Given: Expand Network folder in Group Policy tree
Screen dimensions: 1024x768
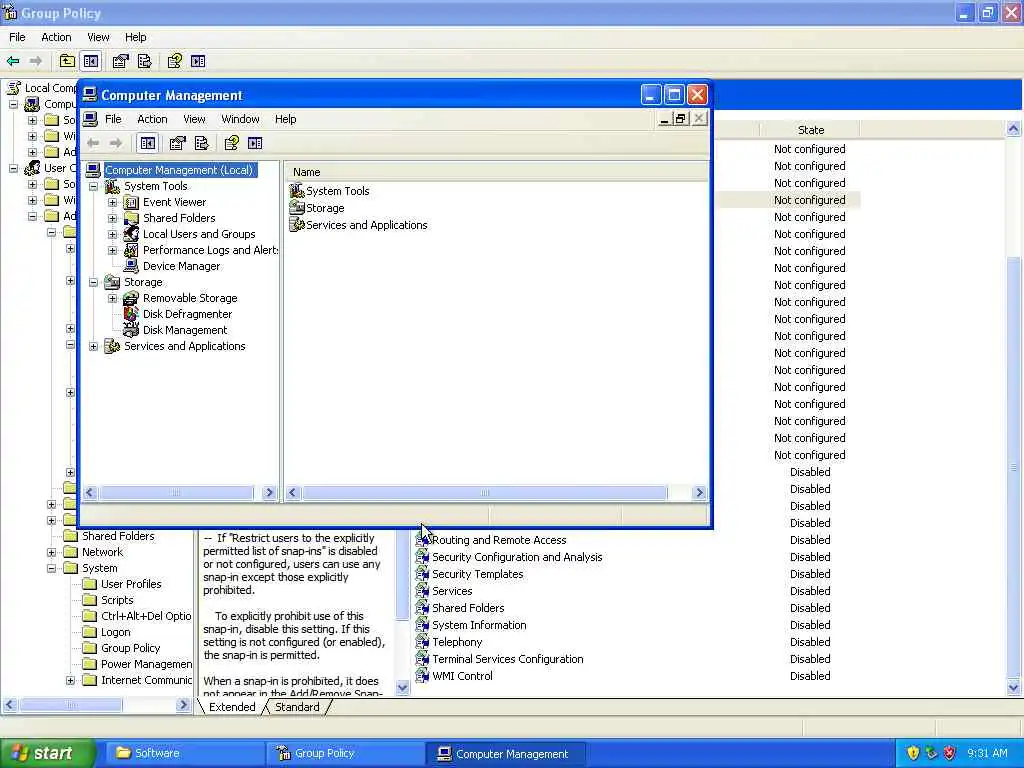Looking at the screenshot, I should click(52, 552).
